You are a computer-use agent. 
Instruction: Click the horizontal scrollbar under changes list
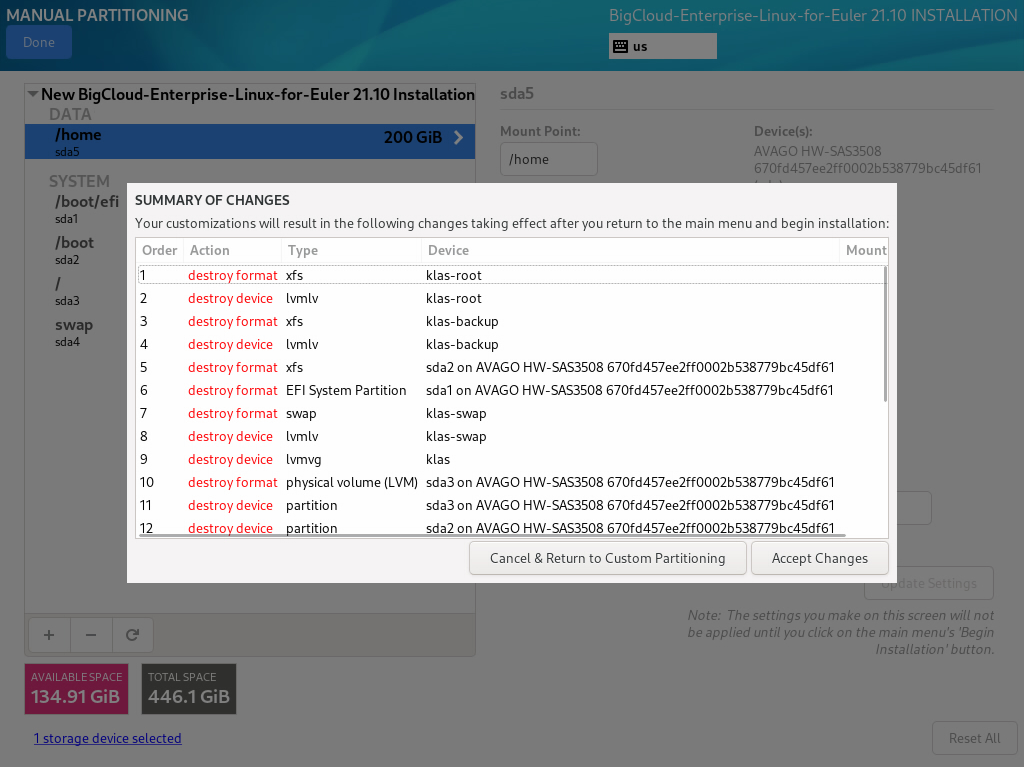pyautogui.click(x=492, y=535)
